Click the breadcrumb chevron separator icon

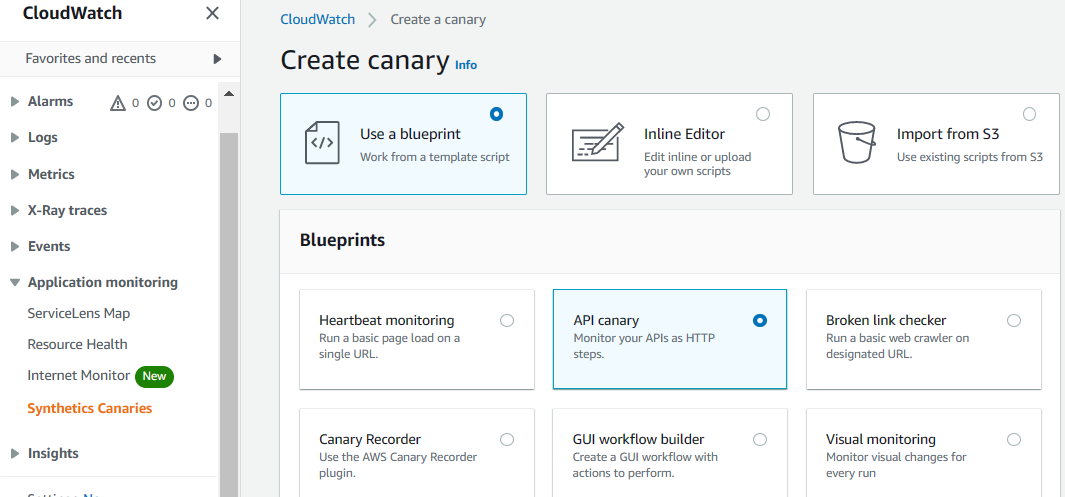[373, 20]
